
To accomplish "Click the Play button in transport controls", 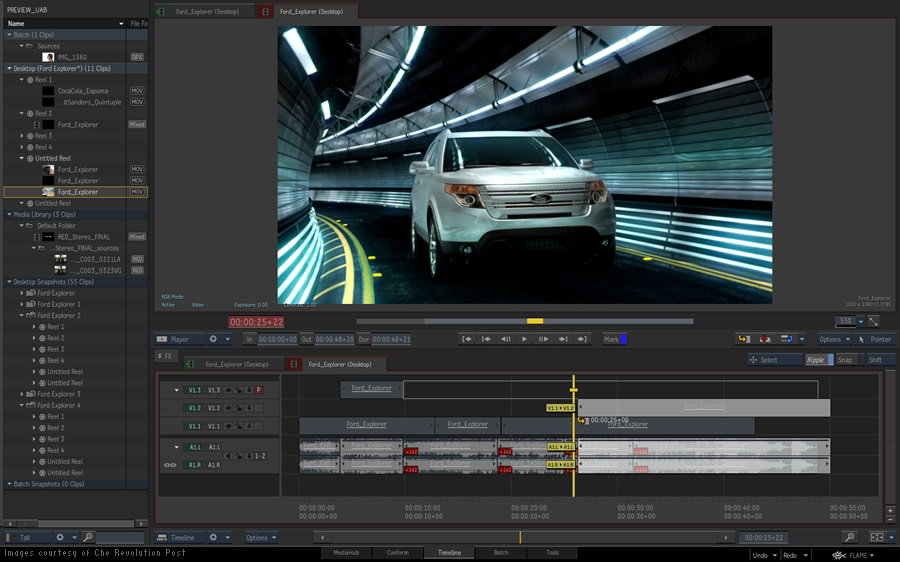I will tap(525, 339).
